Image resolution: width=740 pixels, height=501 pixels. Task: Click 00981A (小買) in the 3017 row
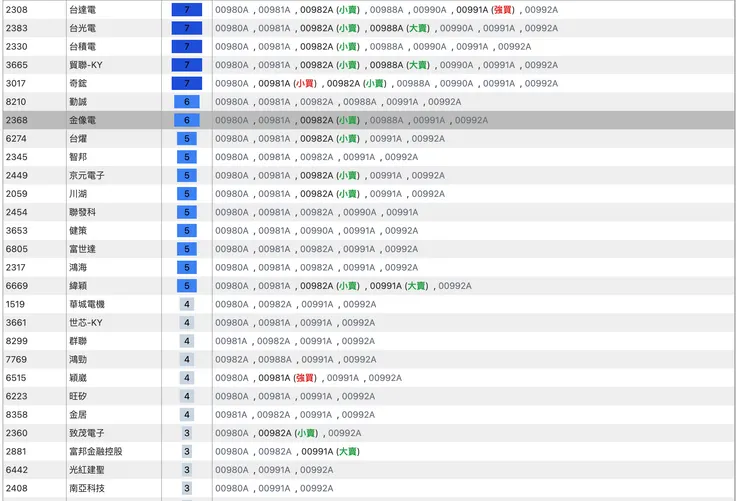287,84
